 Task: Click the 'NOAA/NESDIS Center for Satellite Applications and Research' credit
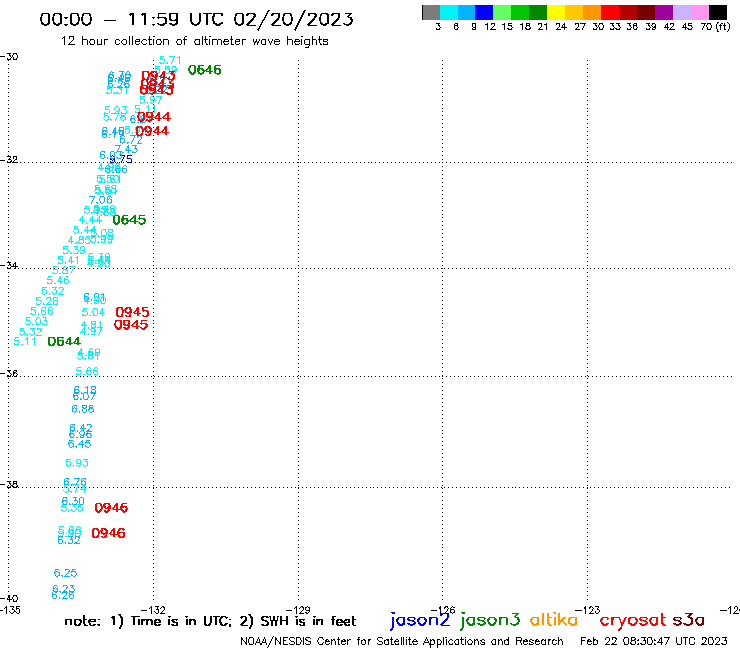coord(402,641)
